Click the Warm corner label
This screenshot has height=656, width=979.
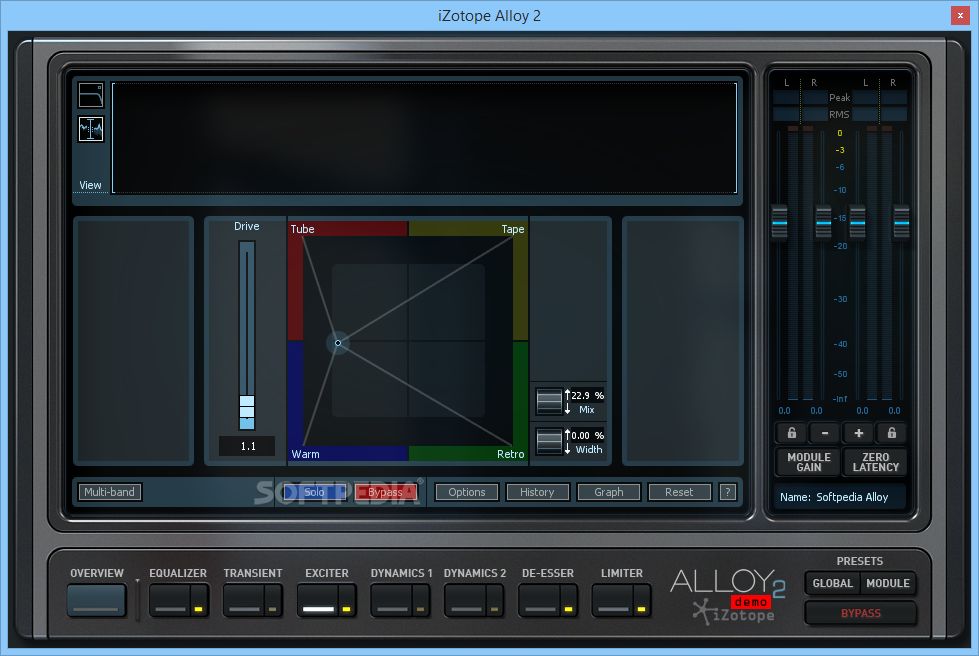[305, 454]
